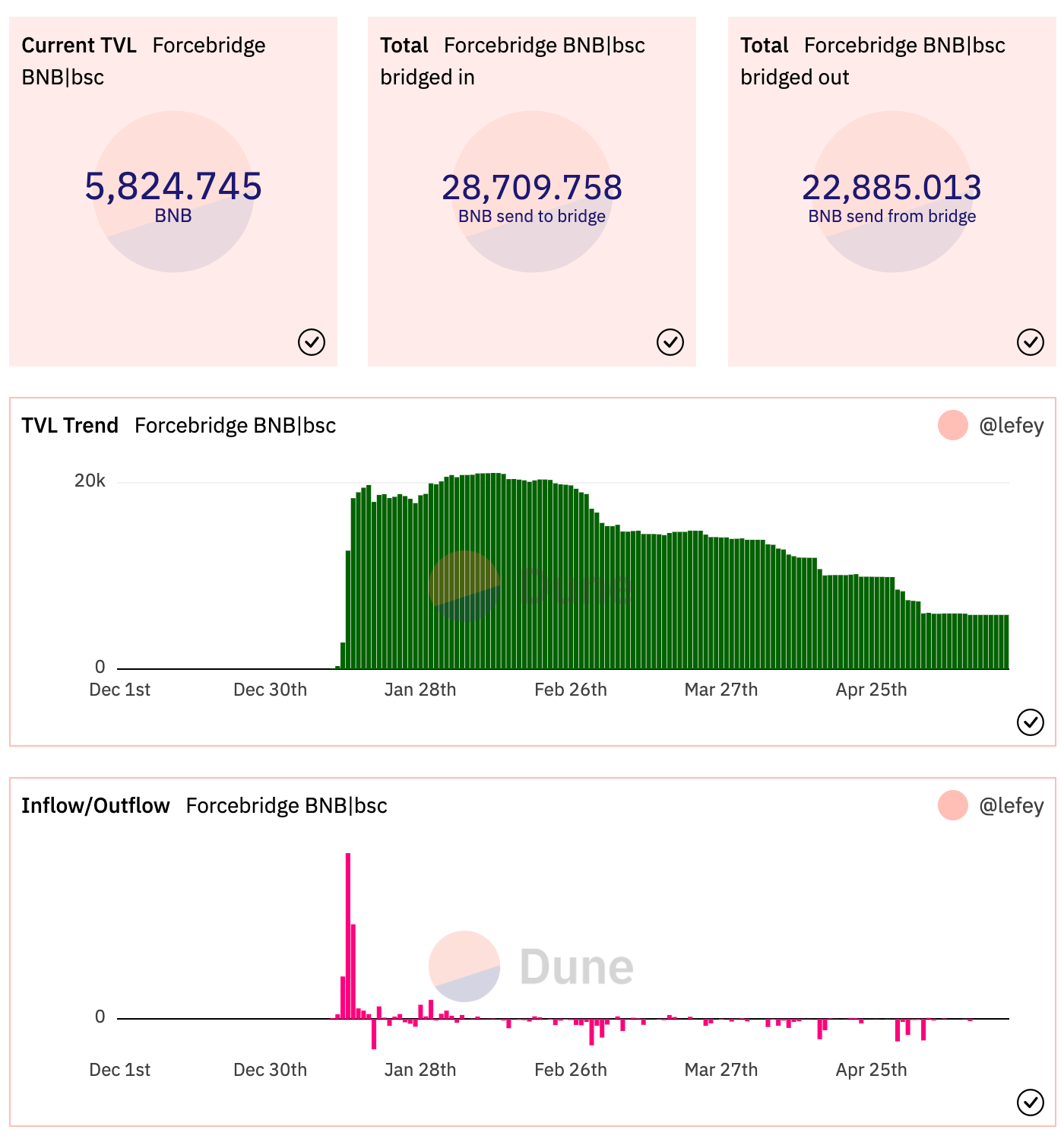Click 'BNB send from bridge' label
Image resolution: width=1064 pixels, height=1139 pixels.
(892, 216)
